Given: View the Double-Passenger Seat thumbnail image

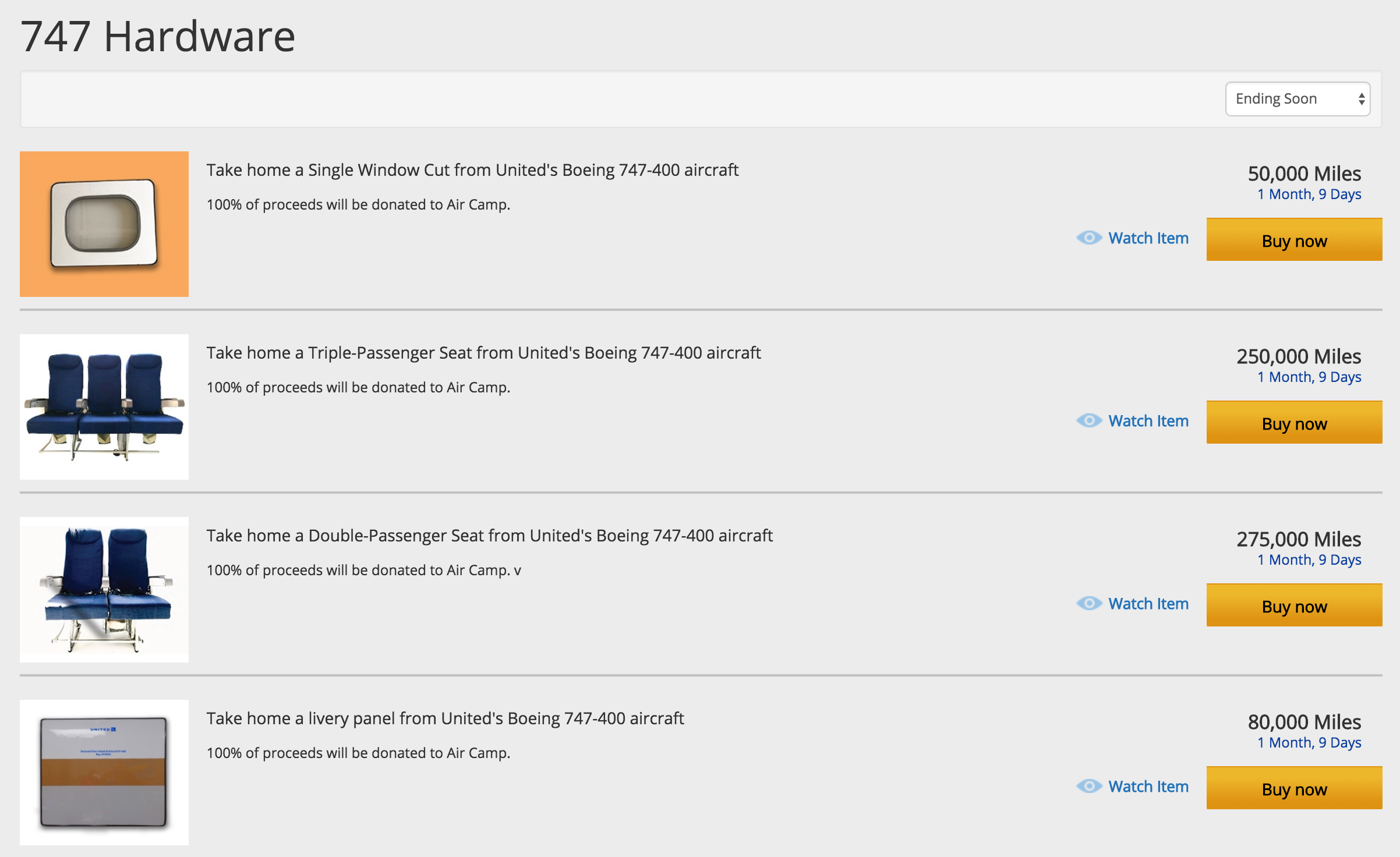Looking at the screenshot, I should point(104,590).
